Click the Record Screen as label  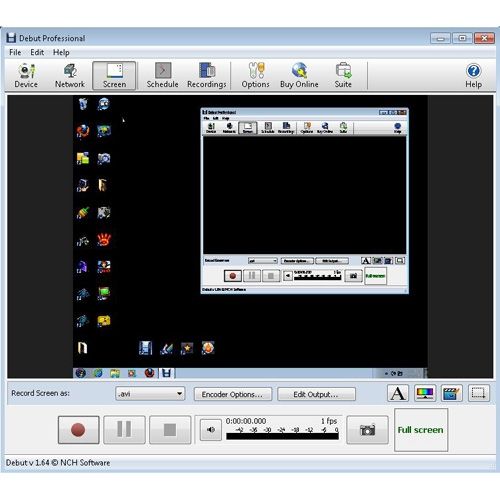click(41, 393)
